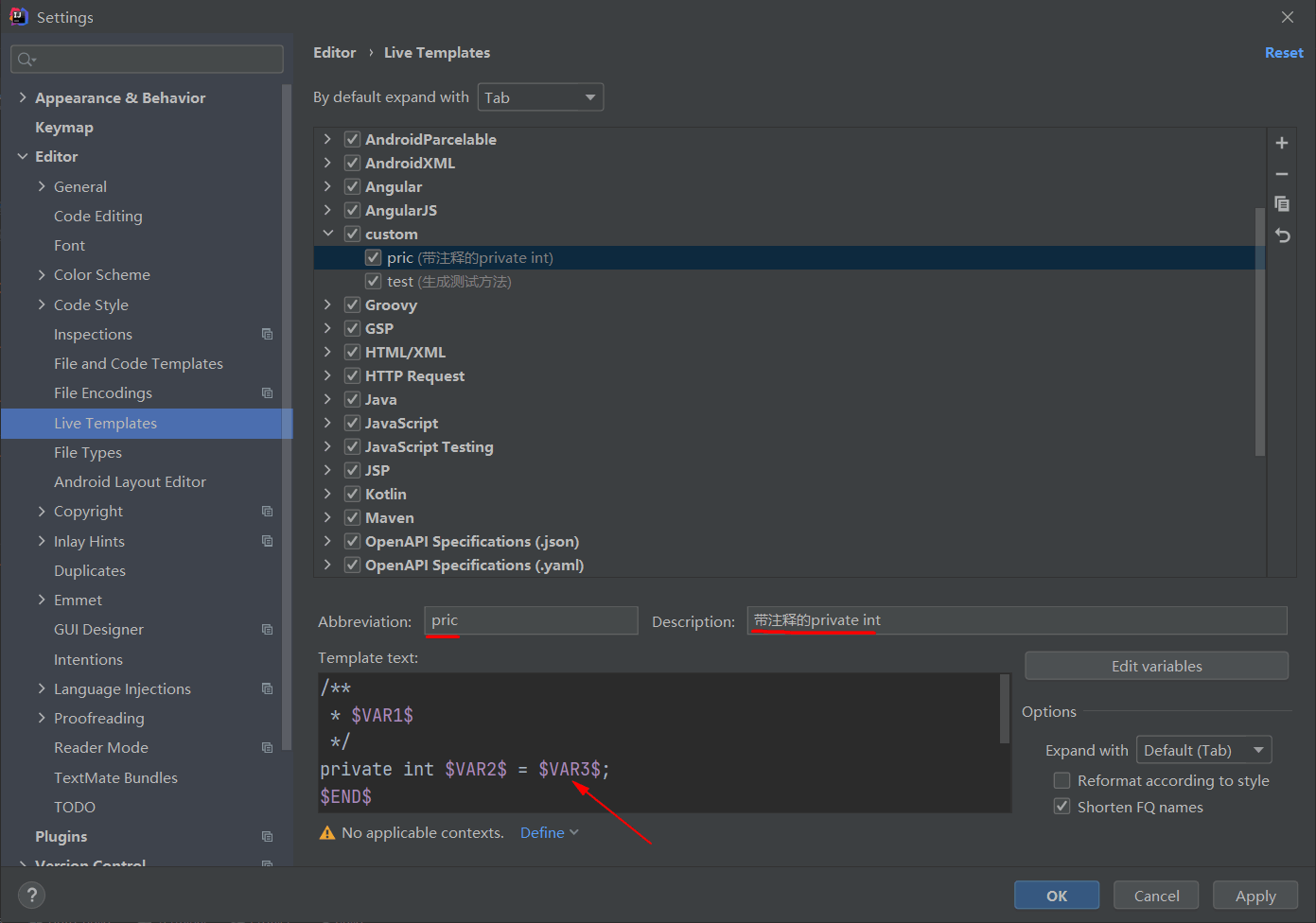Toggle the test template checkbox
The image size is (1316, 923).
[374, 281]
